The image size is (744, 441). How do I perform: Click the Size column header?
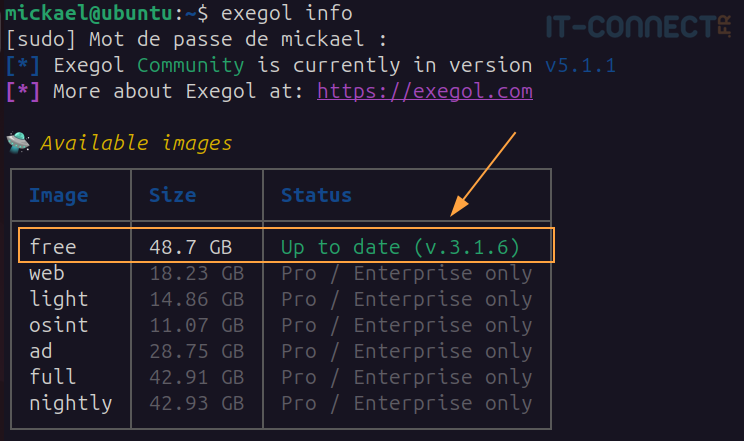point(172,195)
